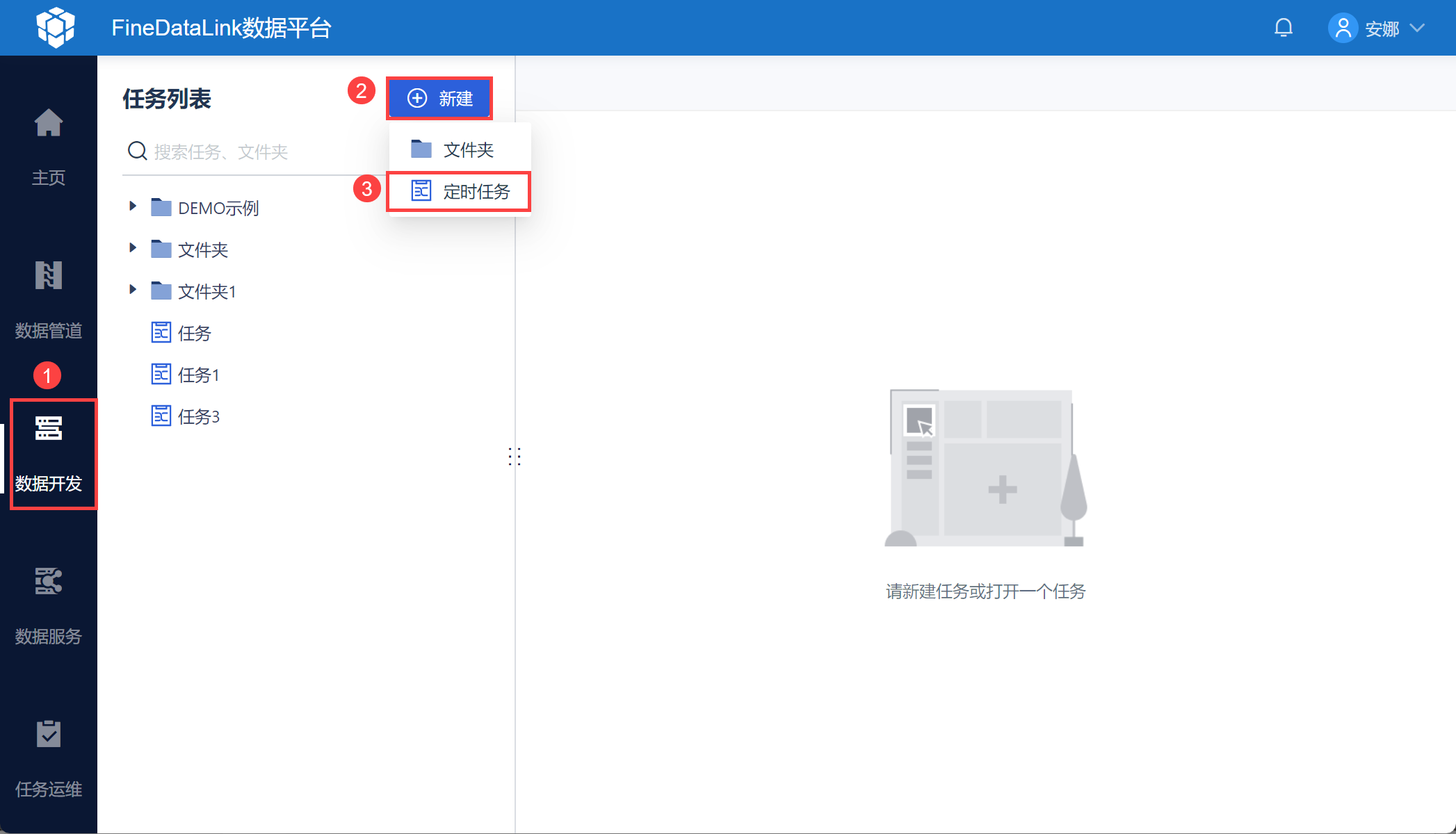Expand the 文件夹 folder arrow

pos(133,248)
